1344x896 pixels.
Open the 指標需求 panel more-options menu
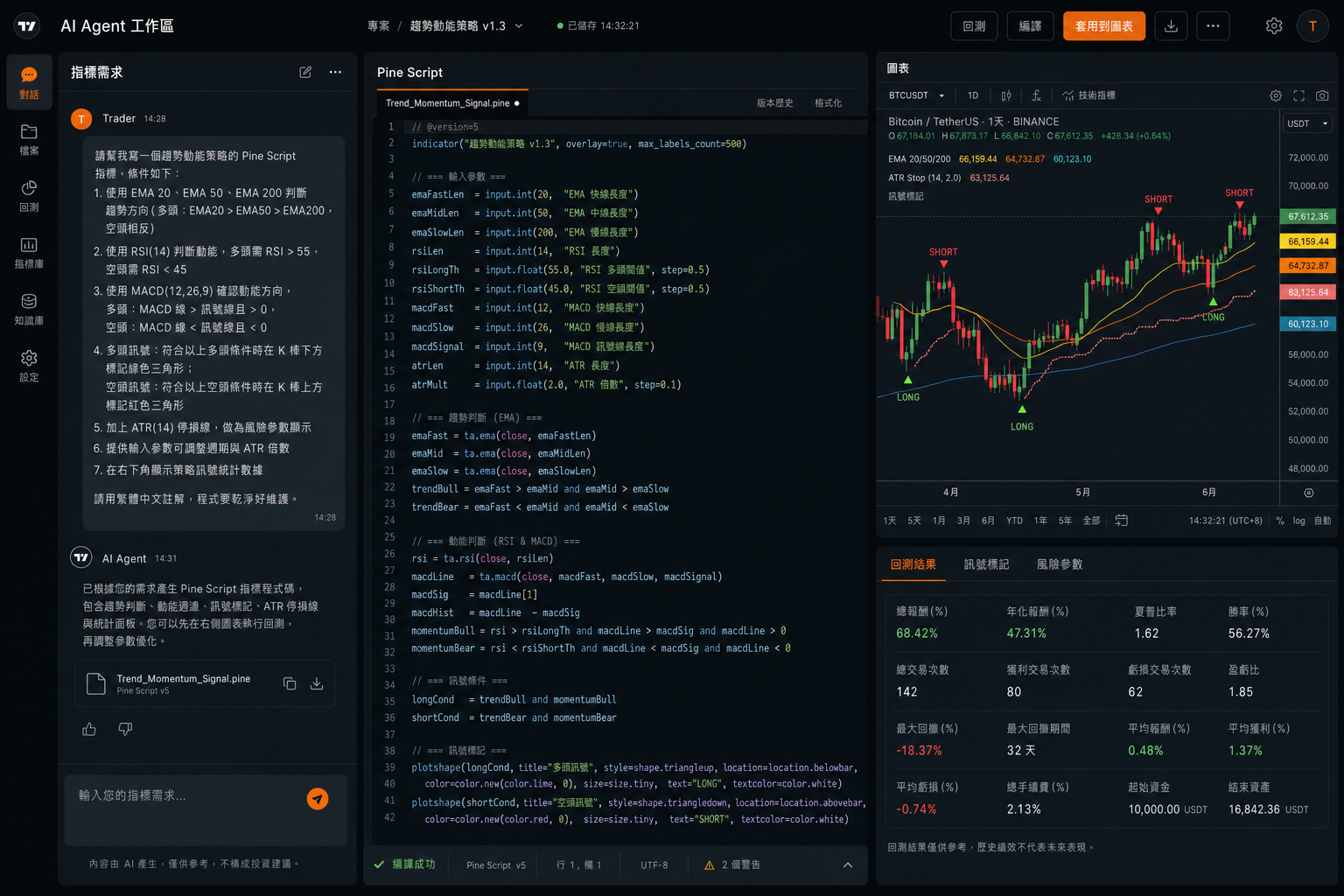335,72
